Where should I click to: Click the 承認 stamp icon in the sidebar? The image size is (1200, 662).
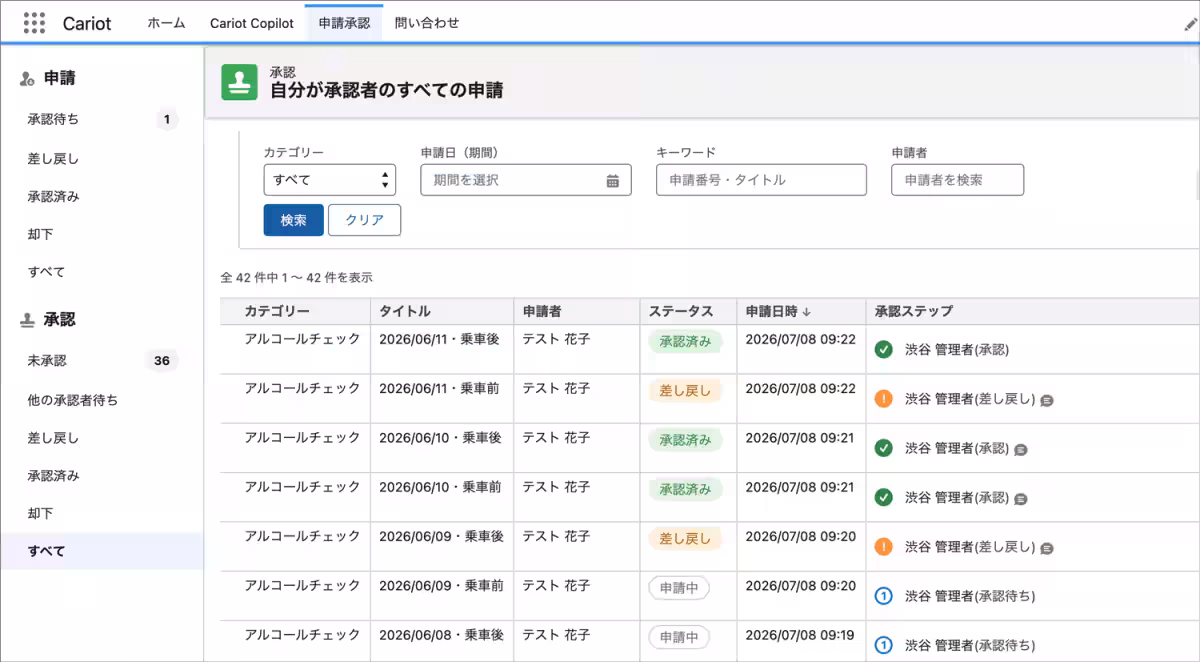(x=27, y=320)
